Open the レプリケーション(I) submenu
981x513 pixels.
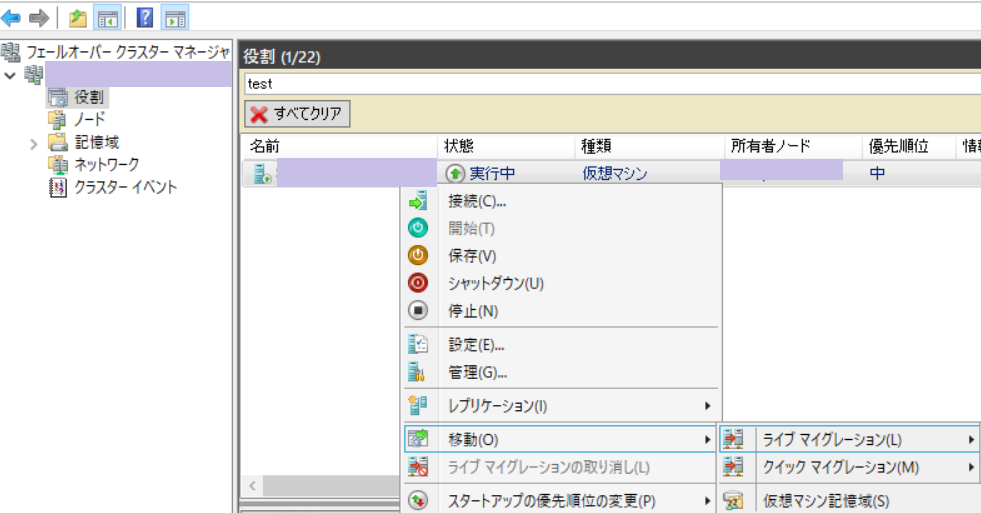[563, 406]
